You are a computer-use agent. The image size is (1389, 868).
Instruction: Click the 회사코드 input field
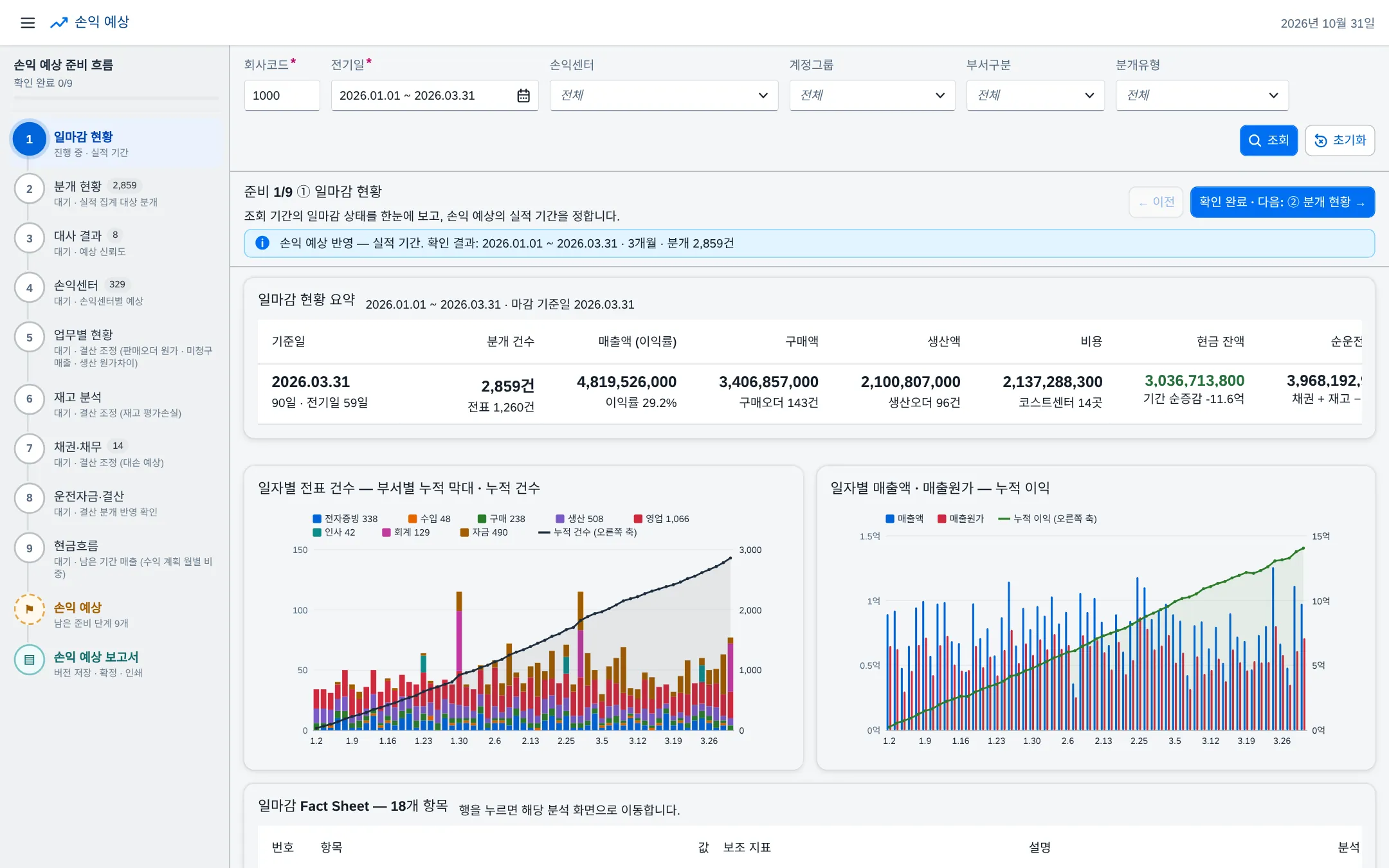pos(282,96)
